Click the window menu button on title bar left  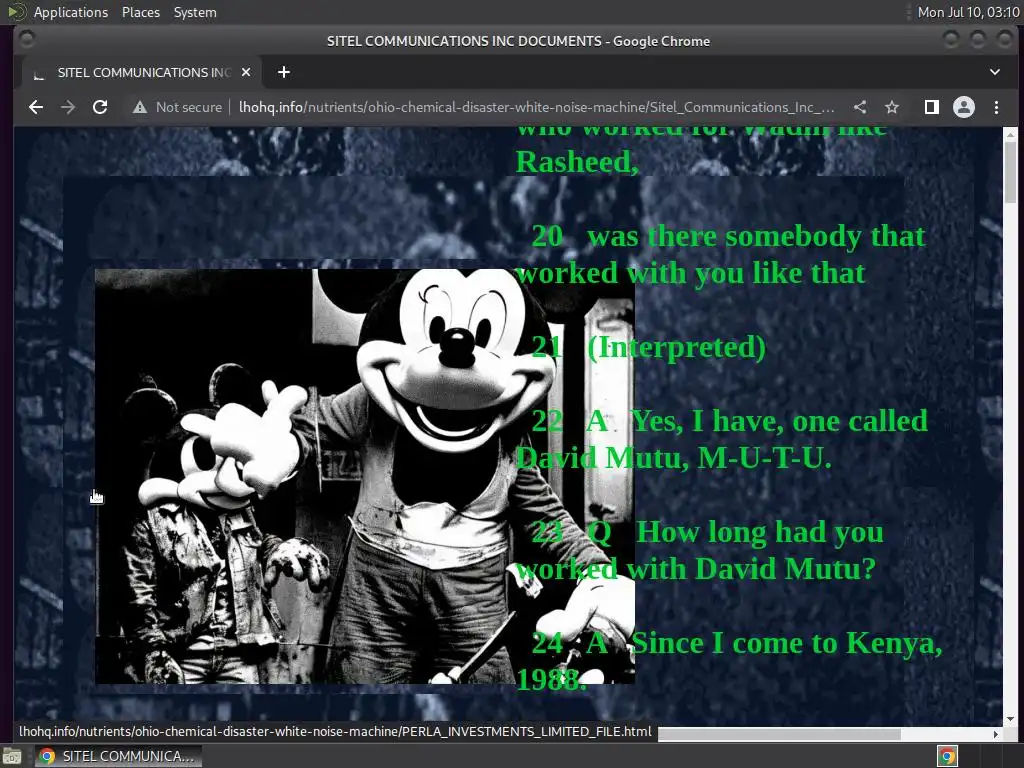tap(27, 40)
